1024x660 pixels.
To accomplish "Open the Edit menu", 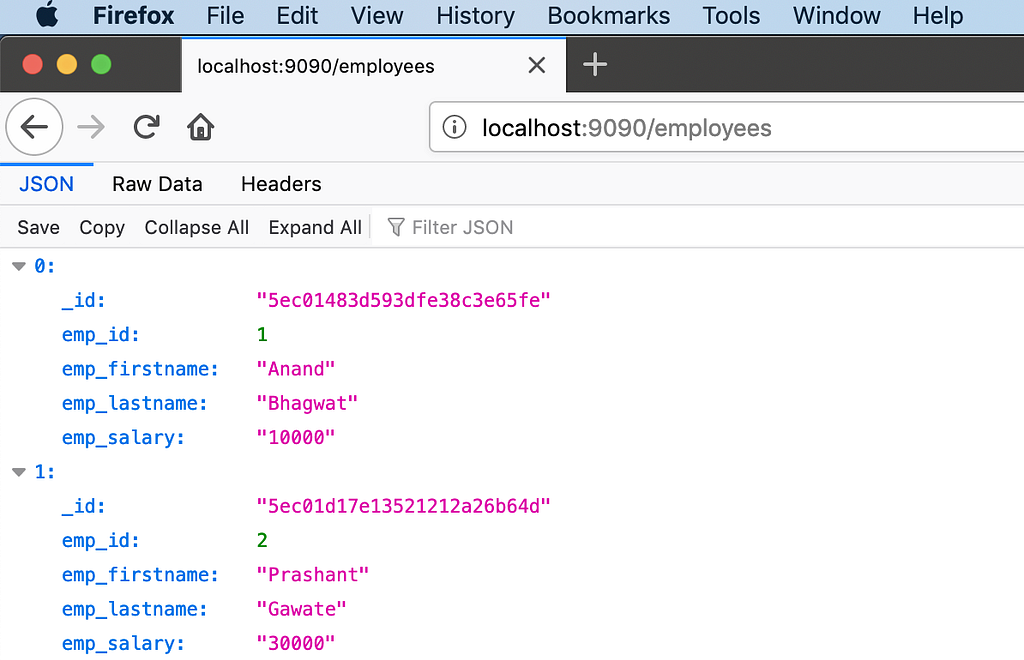I will pos(297,16).
